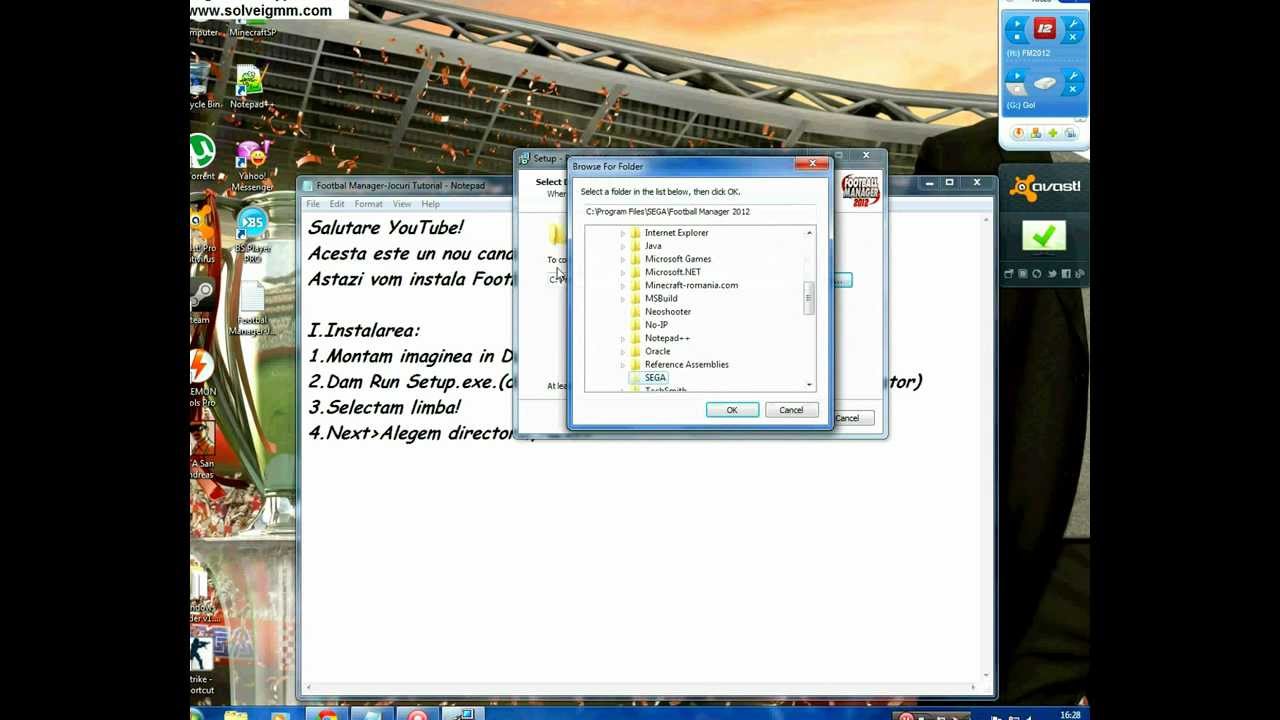
Task: Select the Microsoft.NET folder
Action: point(673,272)
